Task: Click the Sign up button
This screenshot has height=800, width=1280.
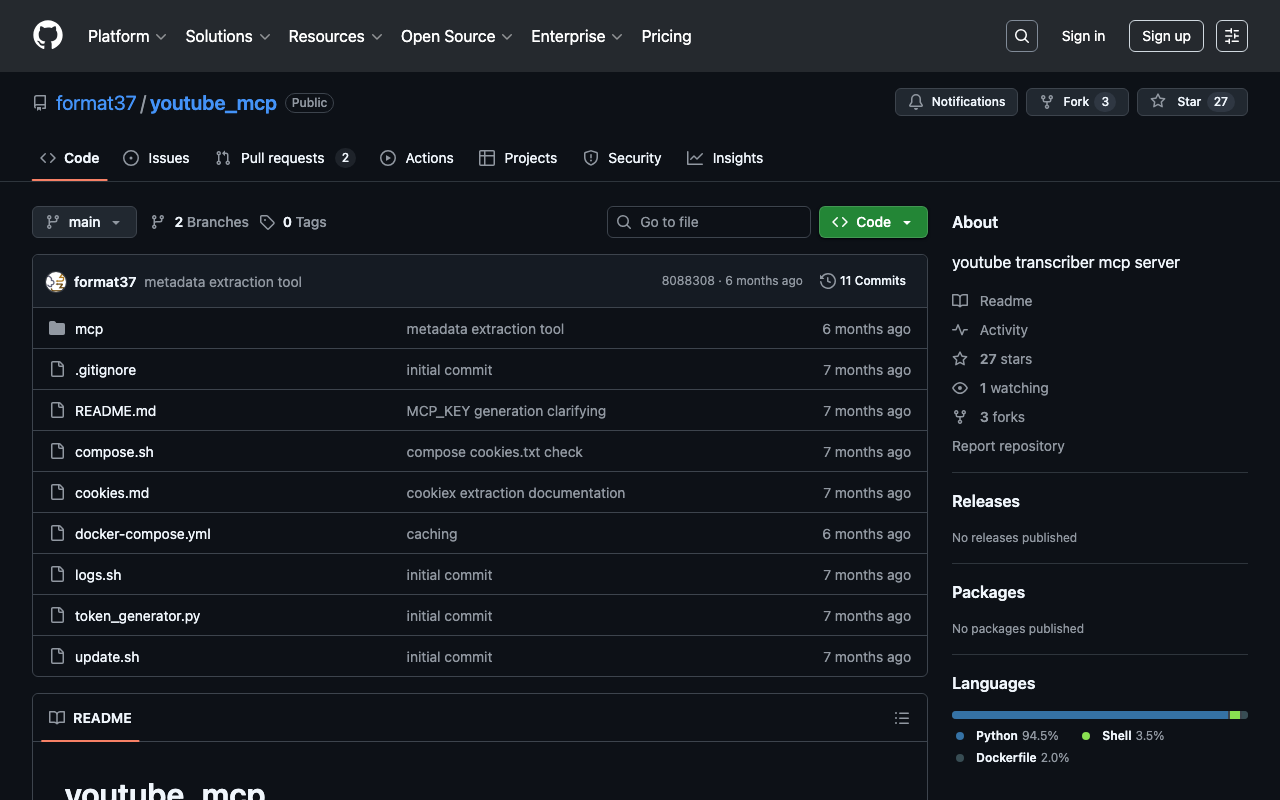Action: [x=1165, y=36]
